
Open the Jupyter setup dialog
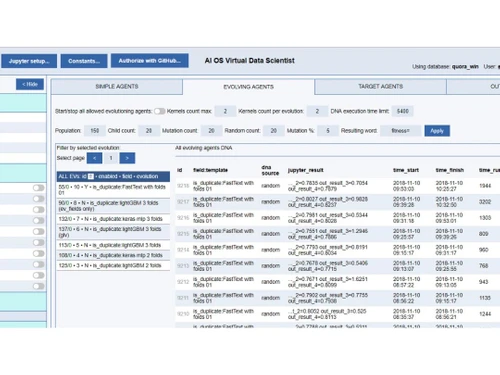[29, 61]
